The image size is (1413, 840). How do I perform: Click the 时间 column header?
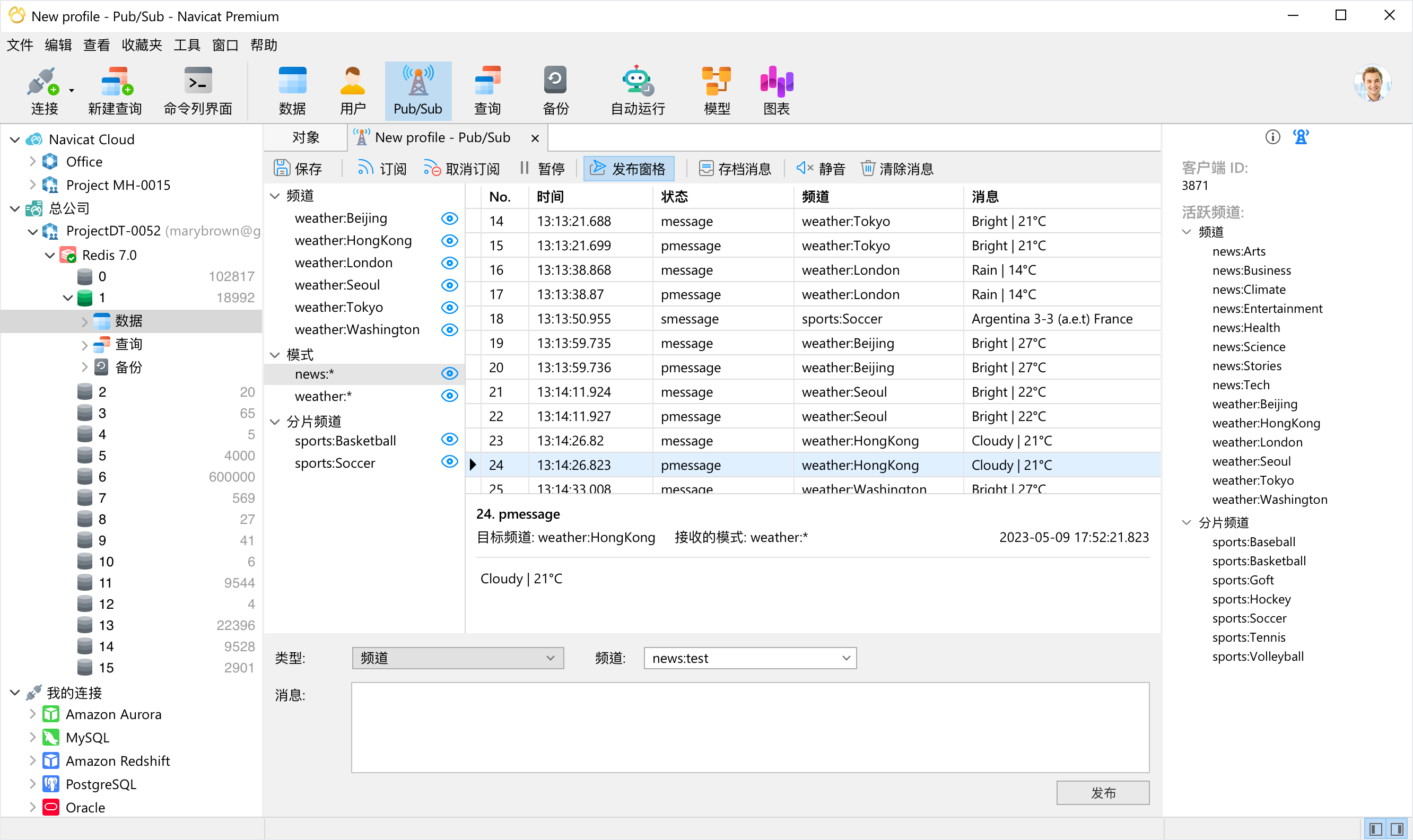(x=590, y=196)
